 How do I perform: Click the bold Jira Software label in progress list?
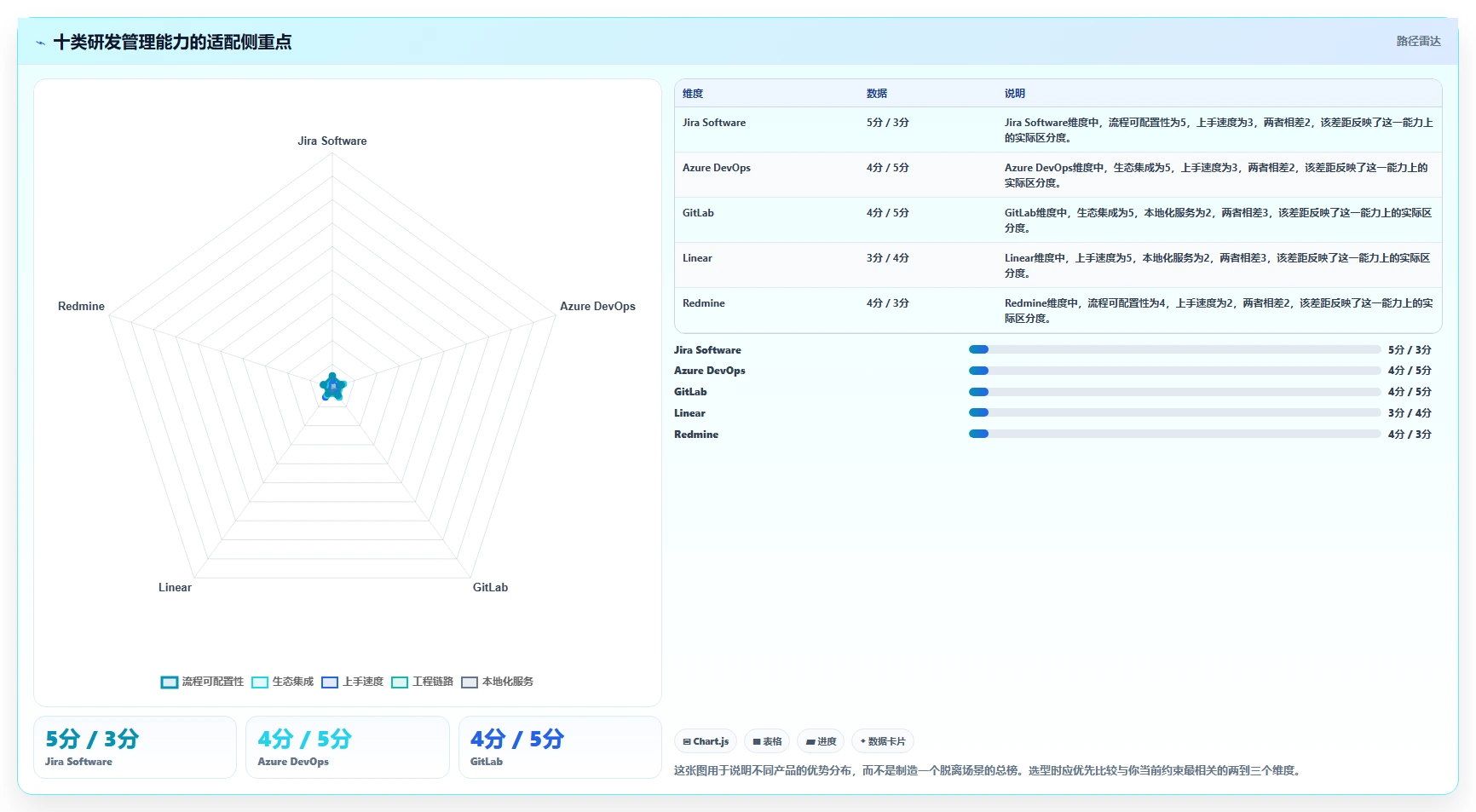(707, 350)
